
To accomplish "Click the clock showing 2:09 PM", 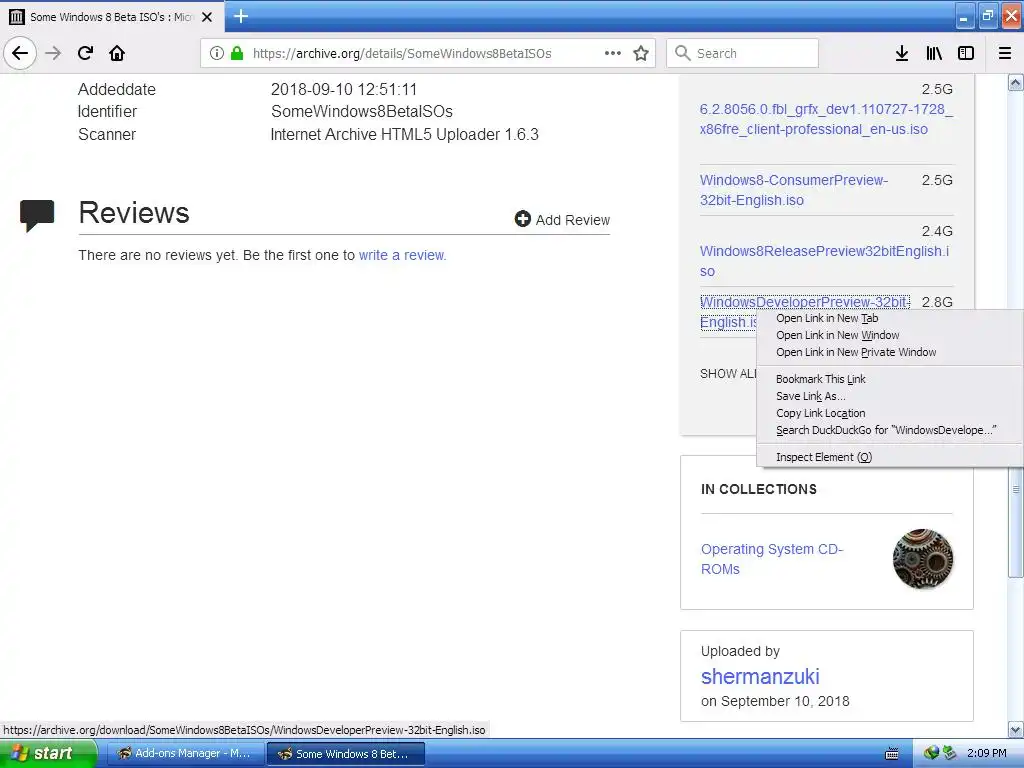I will [986, 753].
